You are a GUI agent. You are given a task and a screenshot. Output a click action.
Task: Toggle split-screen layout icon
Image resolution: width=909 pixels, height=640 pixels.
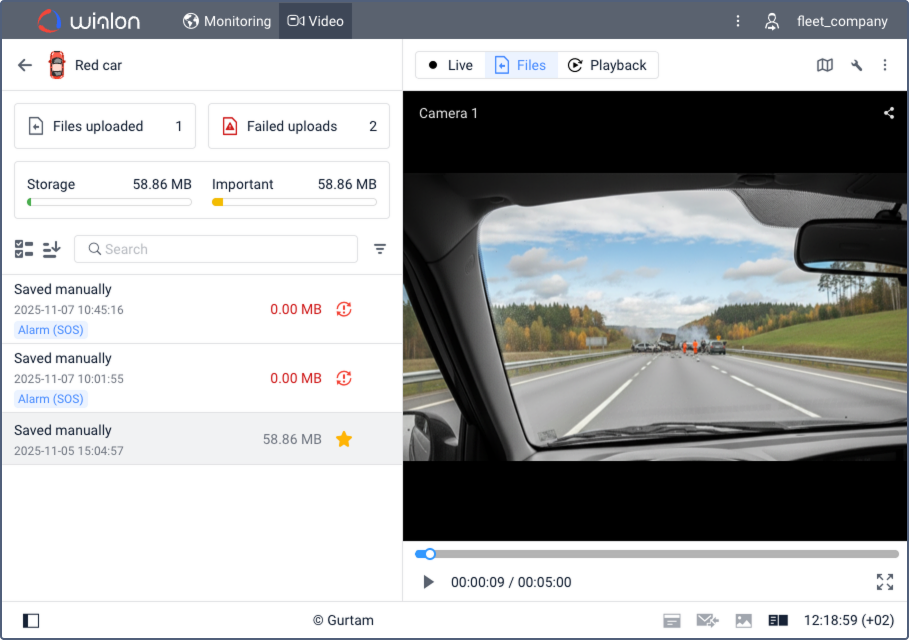(x=778, y=620)
